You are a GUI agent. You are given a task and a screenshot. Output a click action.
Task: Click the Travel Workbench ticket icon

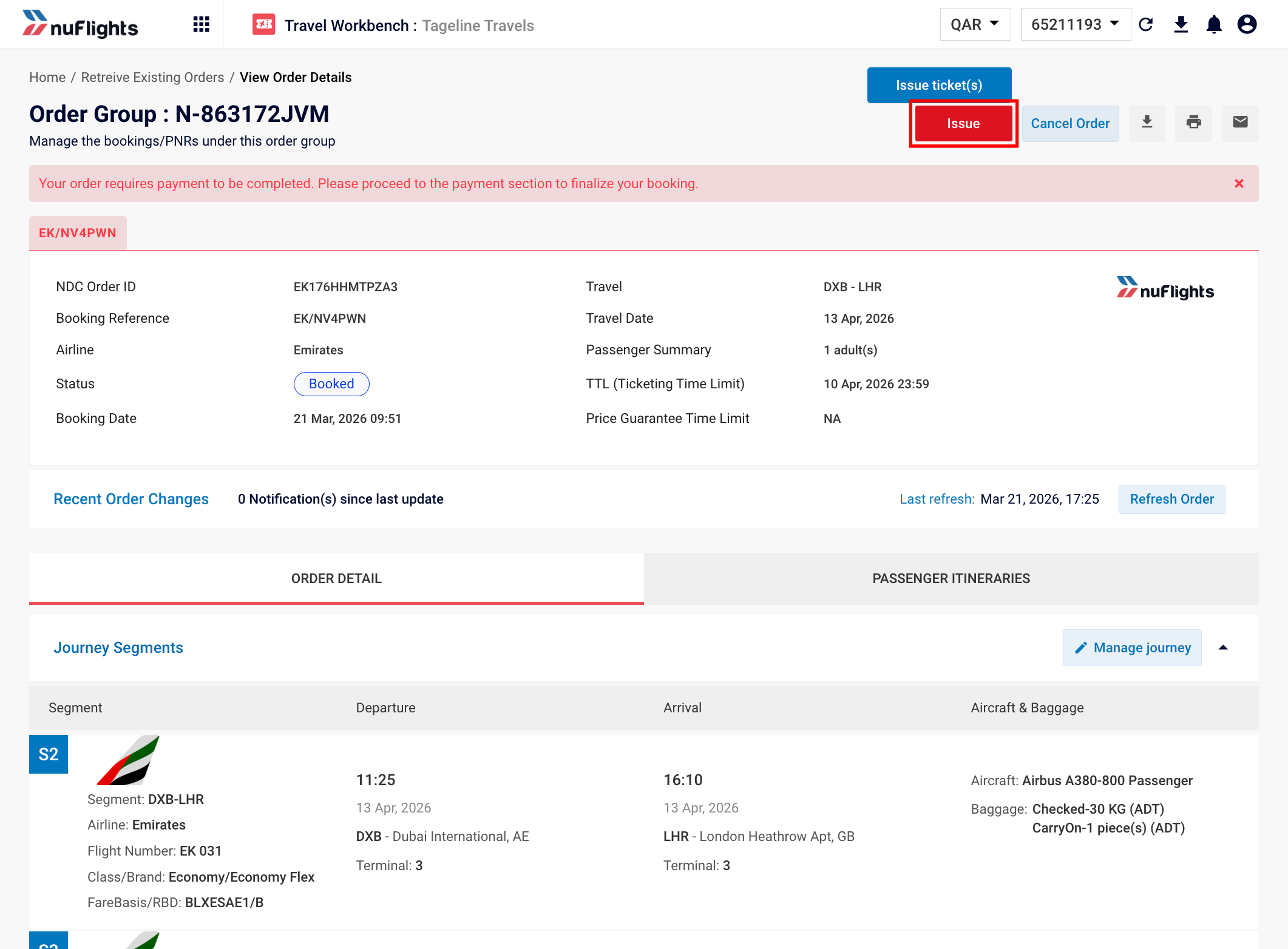tap(263, 25)
